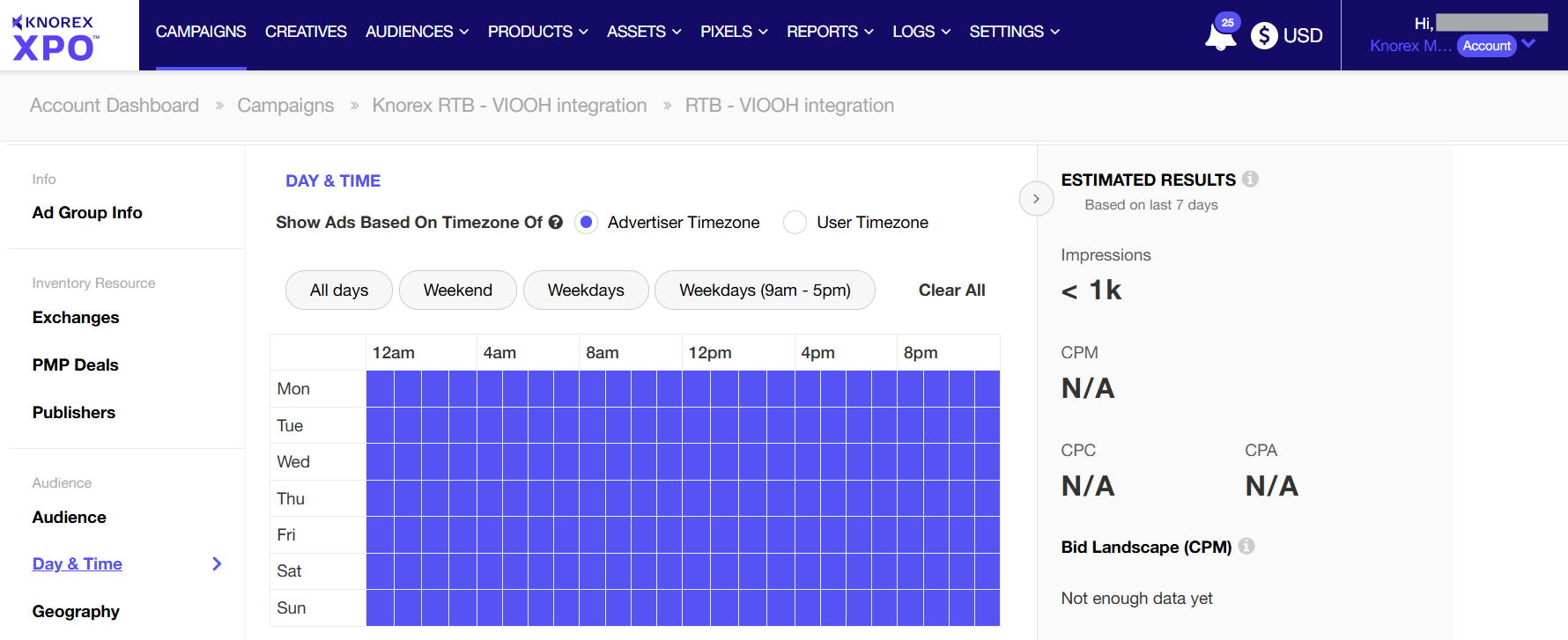Screen dimensions: 1568x640
Task: Click the 'Not enough data yet' text
Action: [x=1136, y=598]
